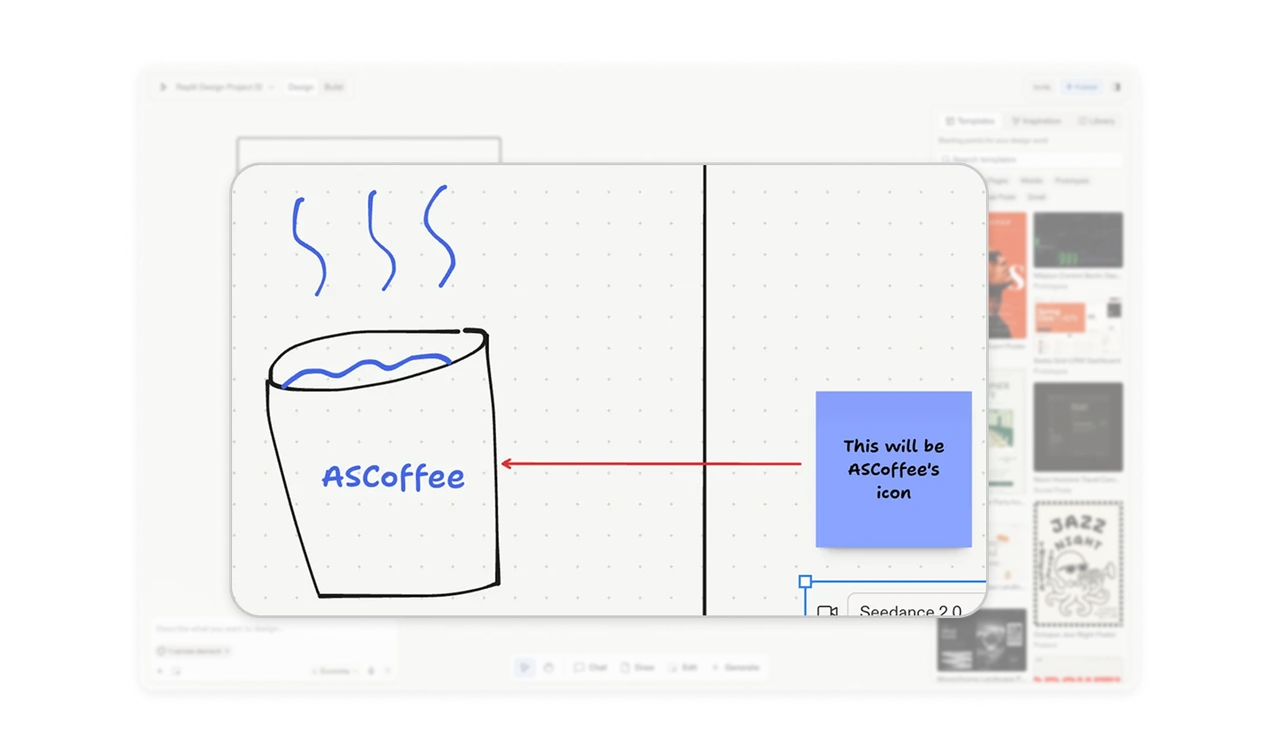Click the Invite button
Image resolution: width=1280 pixels, height=754 pixels.
tap(1042, 87)
